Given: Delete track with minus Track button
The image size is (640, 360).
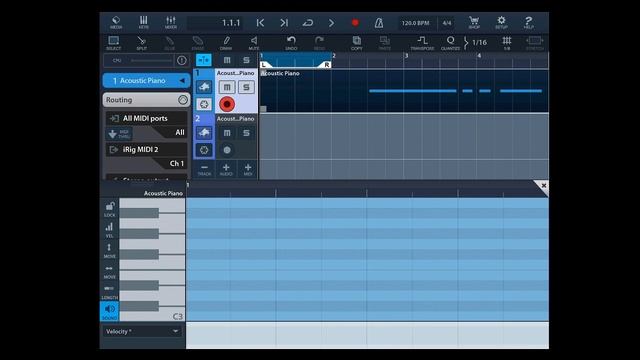Looking at the screenshot, I should [204, 169].
